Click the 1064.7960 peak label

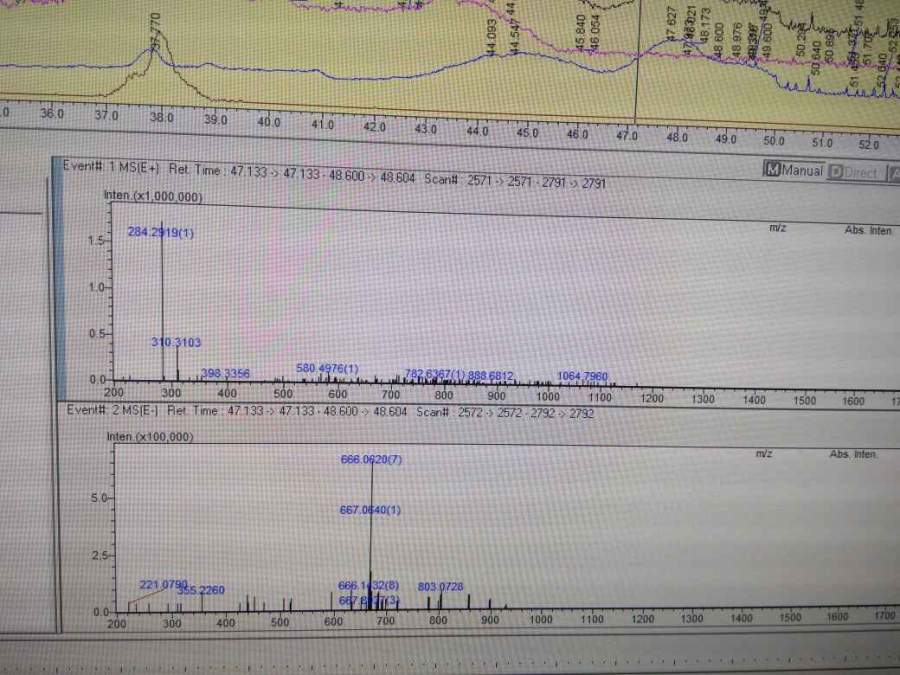click(583, 377)
